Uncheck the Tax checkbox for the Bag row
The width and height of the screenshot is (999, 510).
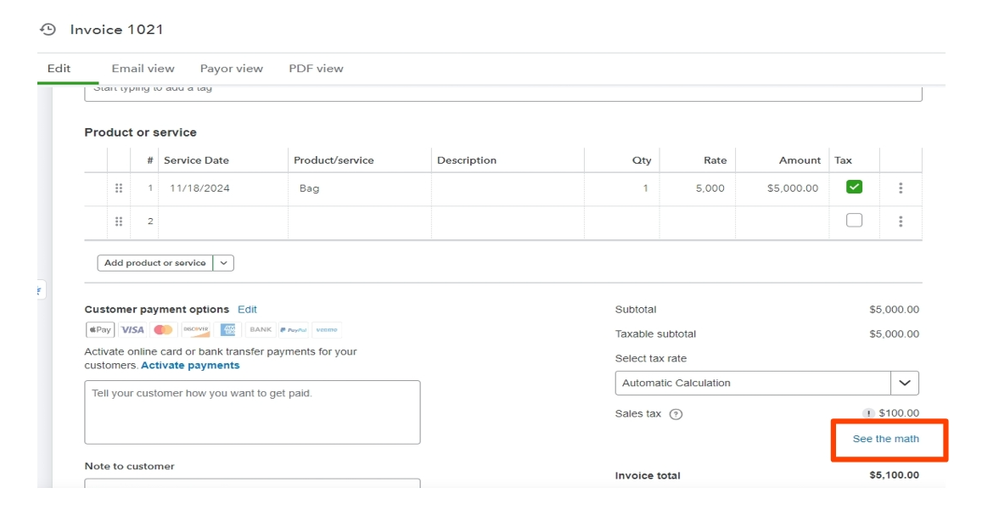click(x=854, y=187)
